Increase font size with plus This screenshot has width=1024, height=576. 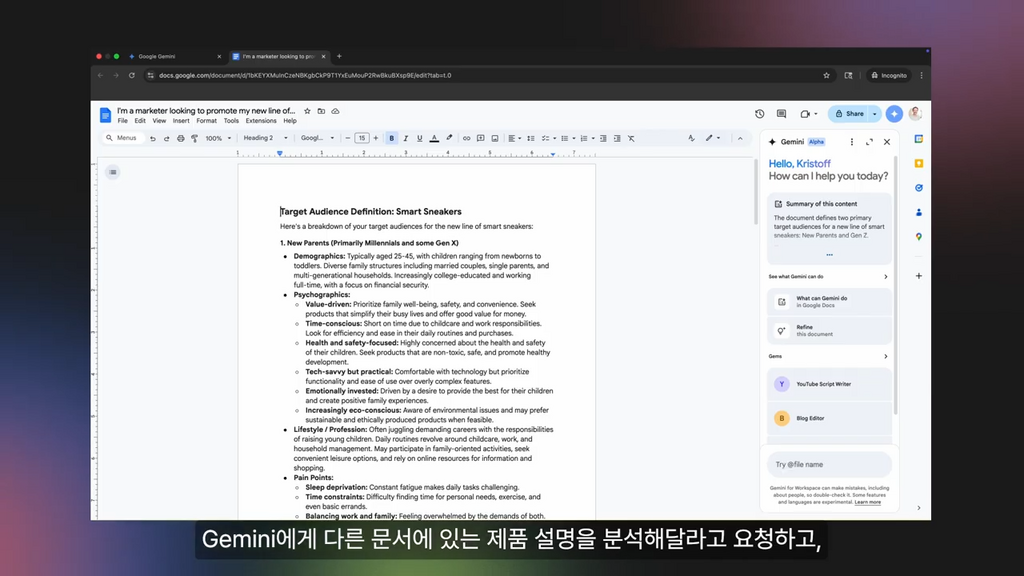tap(376, 138)
